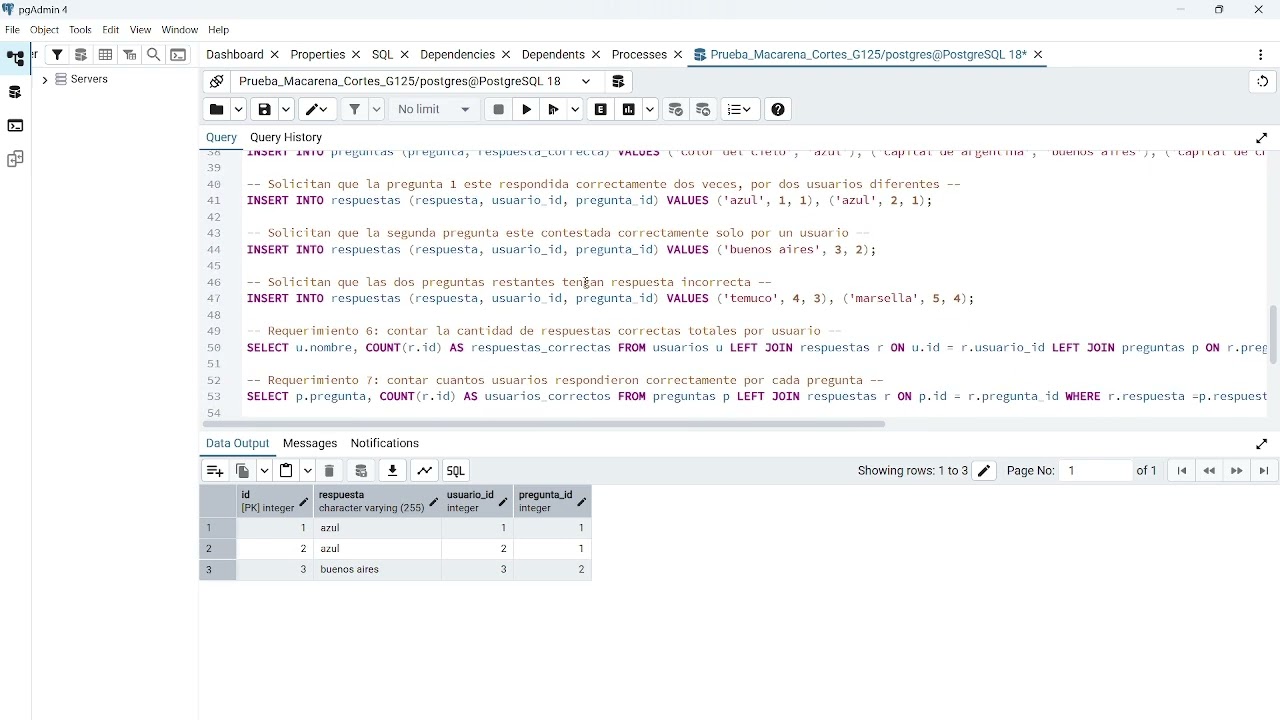
Task: Close the Processes tab
Action: 678,55
